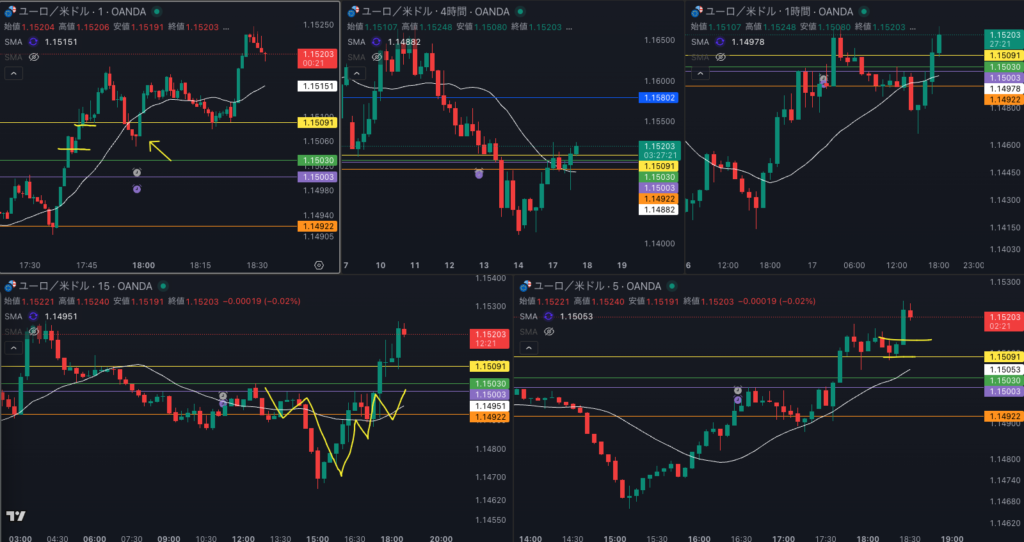This screenshot has width=1024, height=542.
Task: Show the hidden SMA in 1-minute chart
Action: click(x=33, y=57)
